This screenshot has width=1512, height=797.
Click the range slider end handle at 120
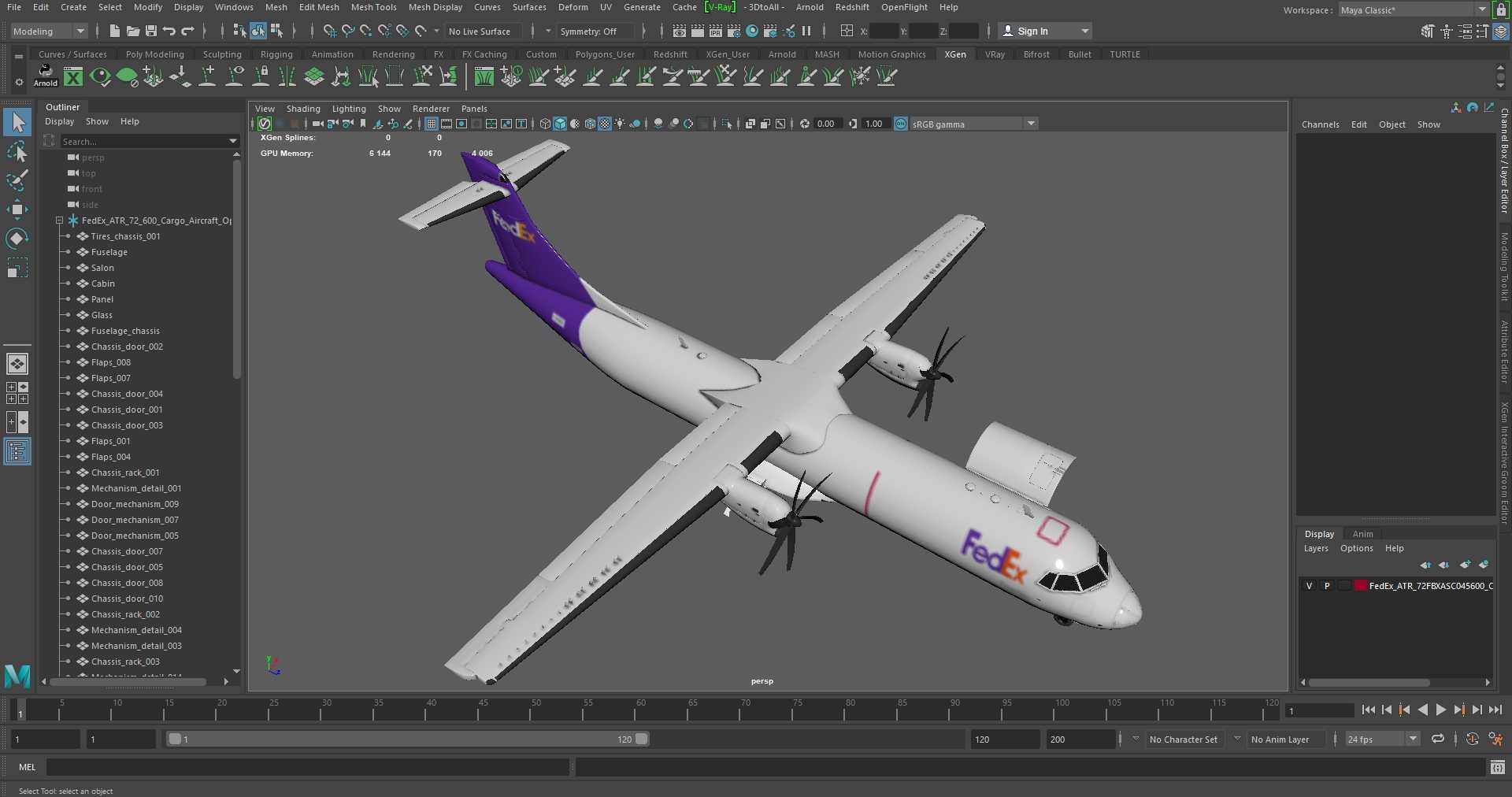point(642,739)
